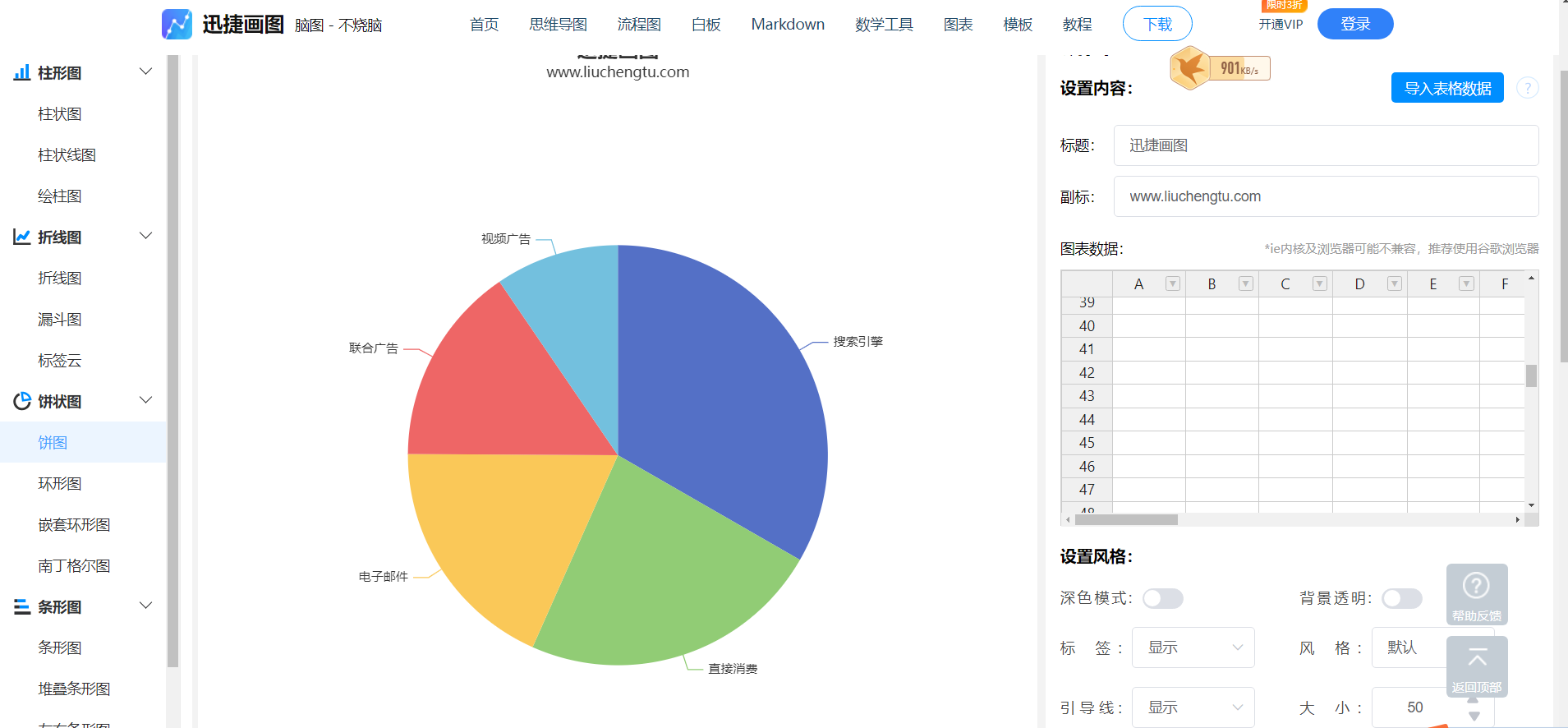Open 图表 in top navigation
Image resolution: width=1568 pixels, height=728 pixels.
click(958, 25)
